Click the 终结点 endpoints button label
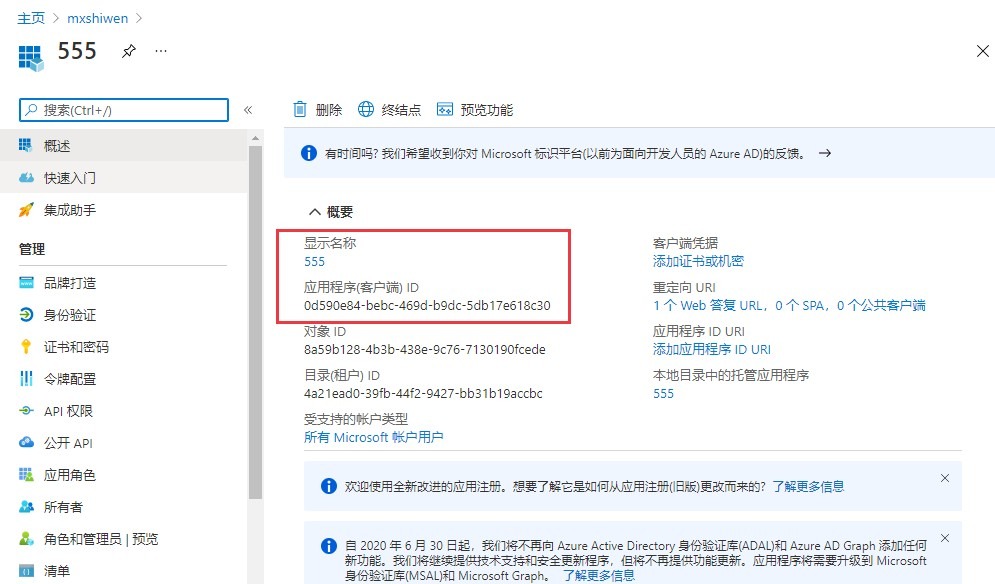 (x=401, y=110)
